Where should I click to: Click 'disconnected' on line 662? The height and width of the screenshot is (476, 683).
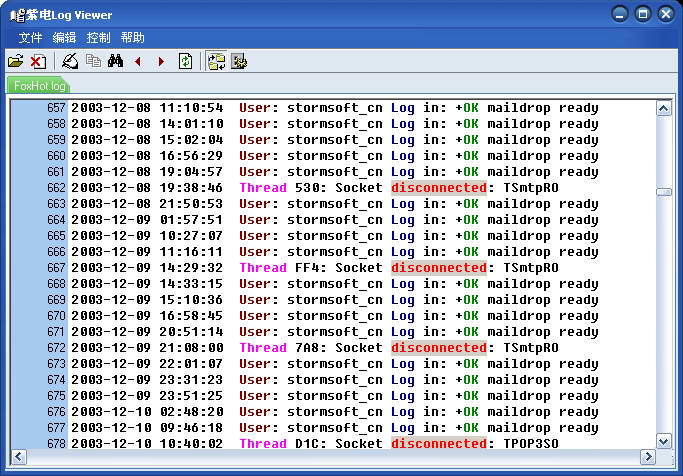(x=438, y=188)
